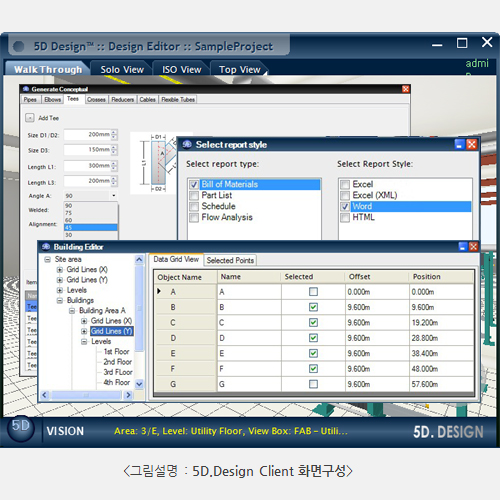Click the Select report style window icon
This screenshot has width=500, height=500.
point(187,144)
